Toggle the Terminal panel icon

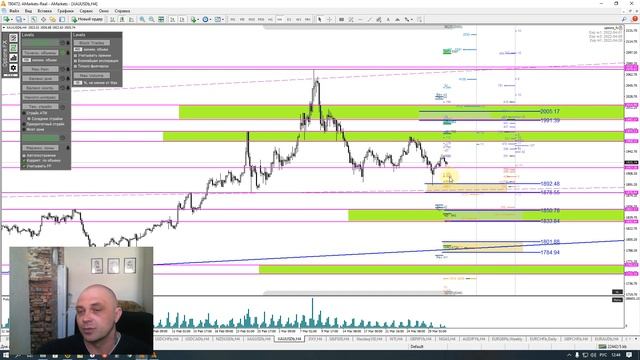62,19
